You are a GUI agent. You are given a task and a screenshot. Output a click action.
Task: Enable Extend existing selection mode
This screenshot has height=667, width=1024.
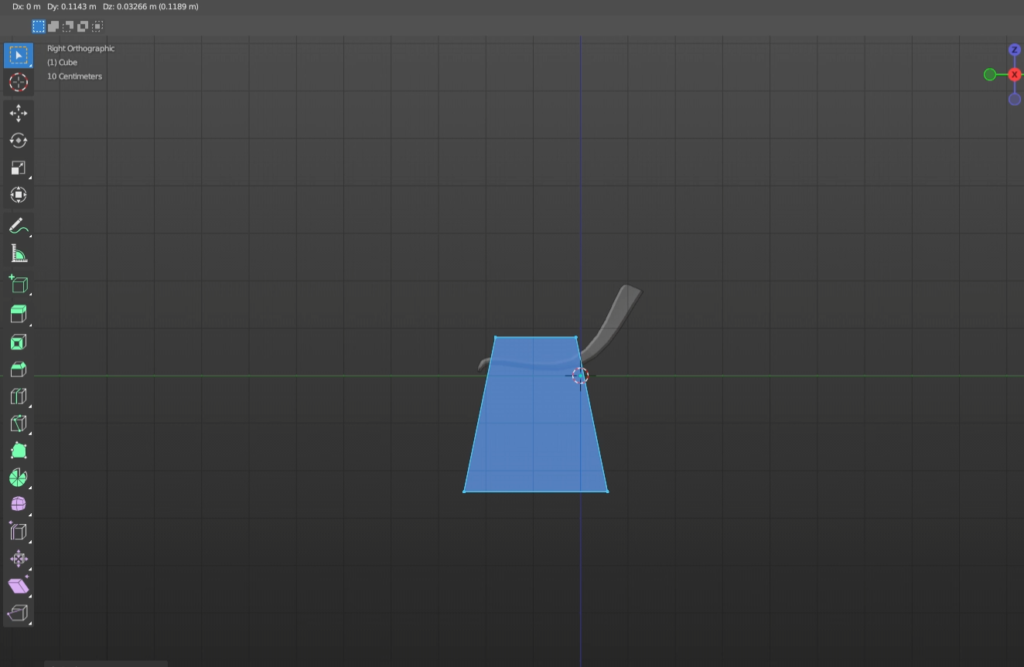click(53, 27)
